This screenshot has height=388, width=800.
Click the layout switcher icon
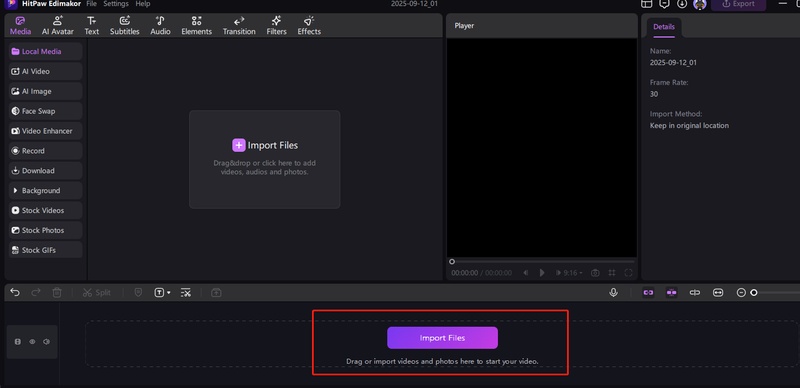click(646, 4)
